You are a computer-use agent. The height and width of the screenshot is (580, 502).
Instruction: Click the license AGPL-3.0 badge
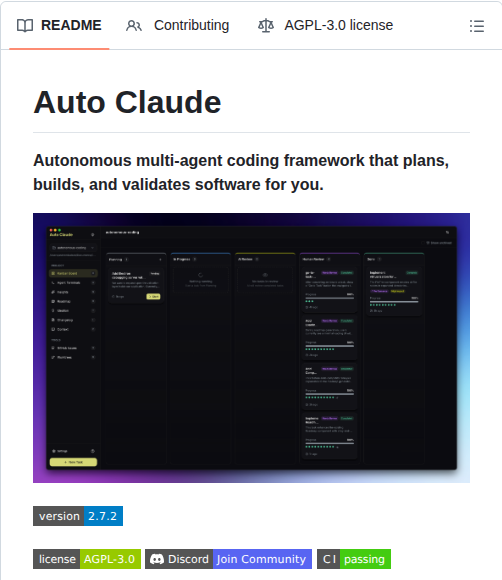pyautogui.click(x=87, y=559)
